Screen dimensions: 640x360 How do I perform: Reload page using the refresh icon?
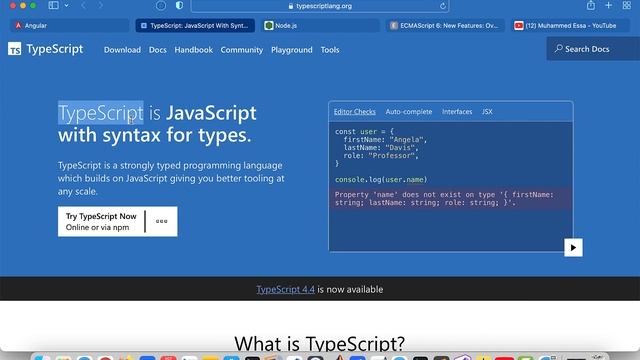[x=442, y=6]
